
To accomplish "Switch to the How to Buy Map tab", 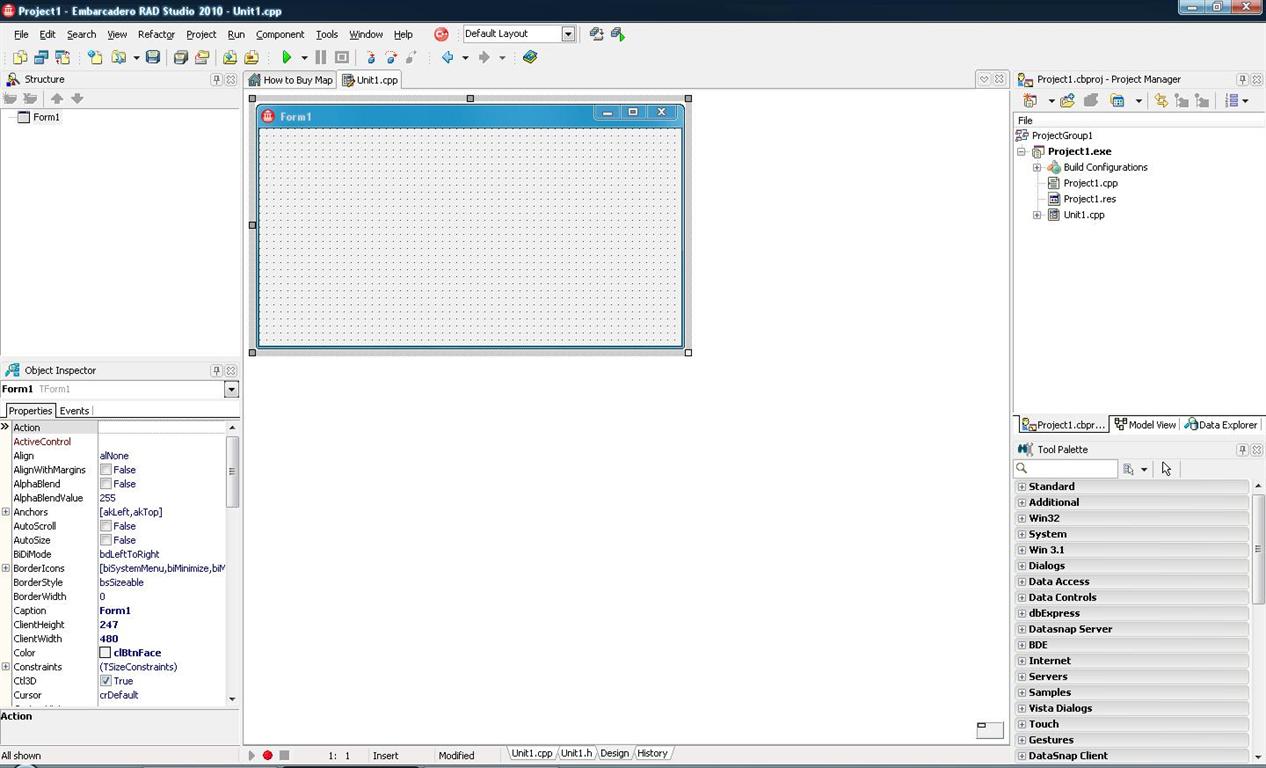I will 290,80.
